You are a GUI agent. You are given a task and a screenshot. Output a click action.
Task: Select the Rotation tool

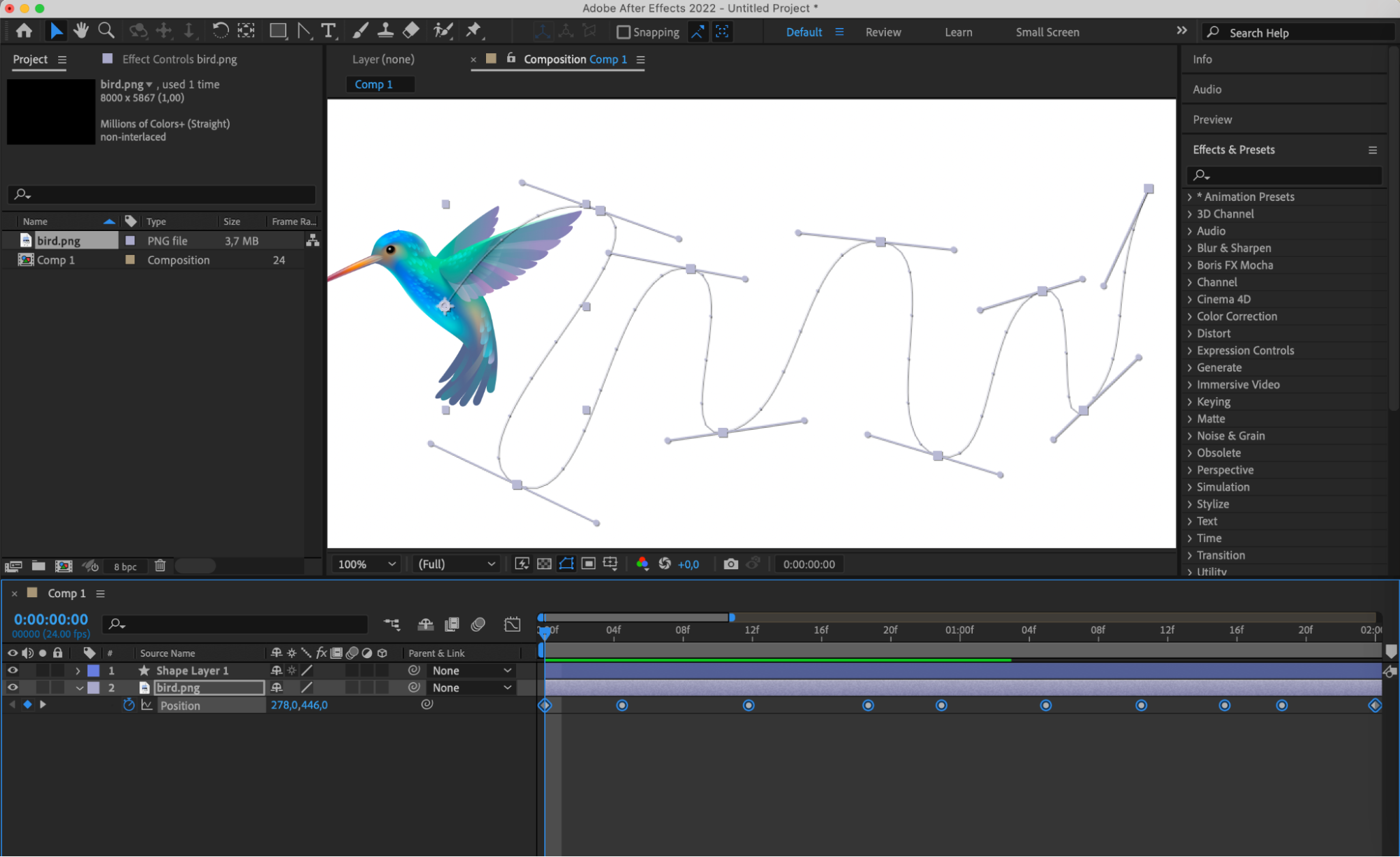point(220,31)
